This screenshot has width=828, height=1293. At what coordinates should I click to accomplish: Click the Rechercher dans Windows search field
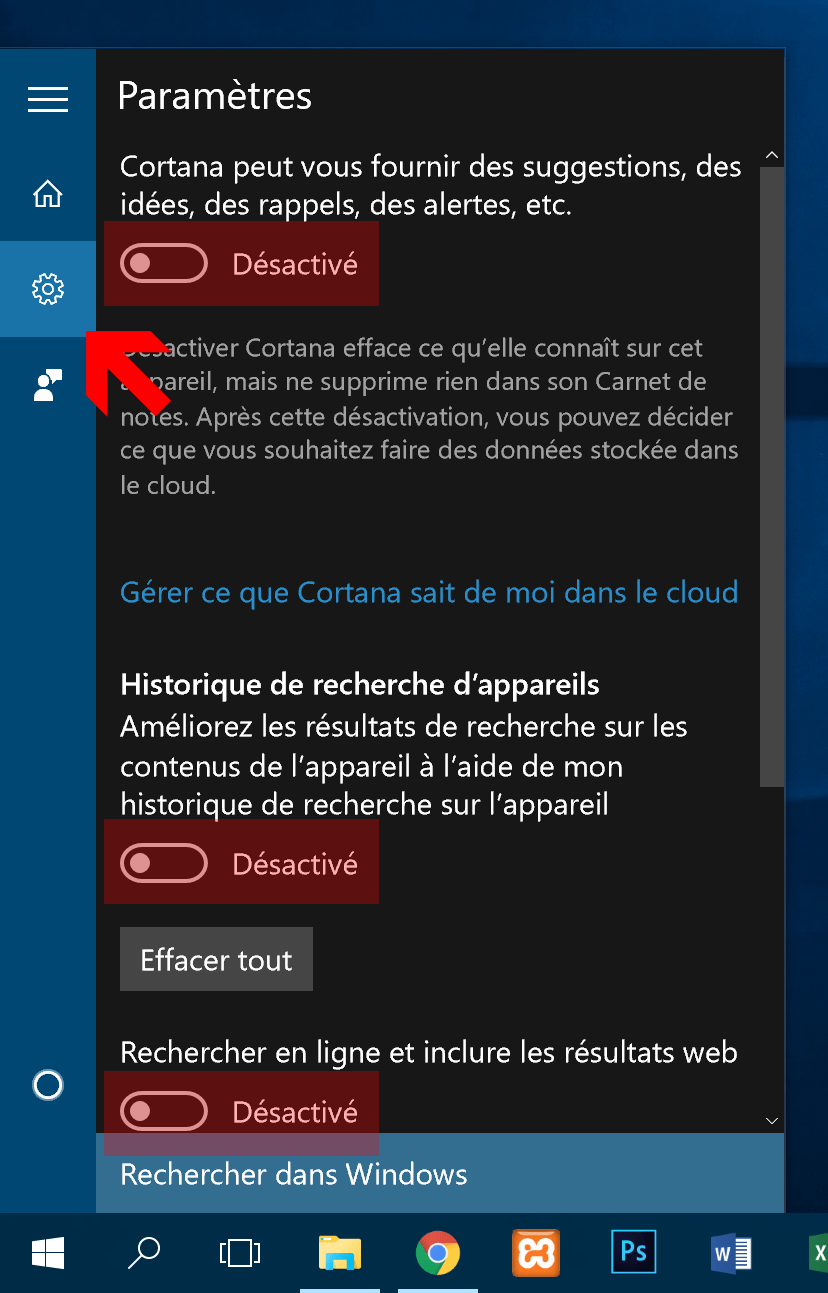pos(440,1173)
